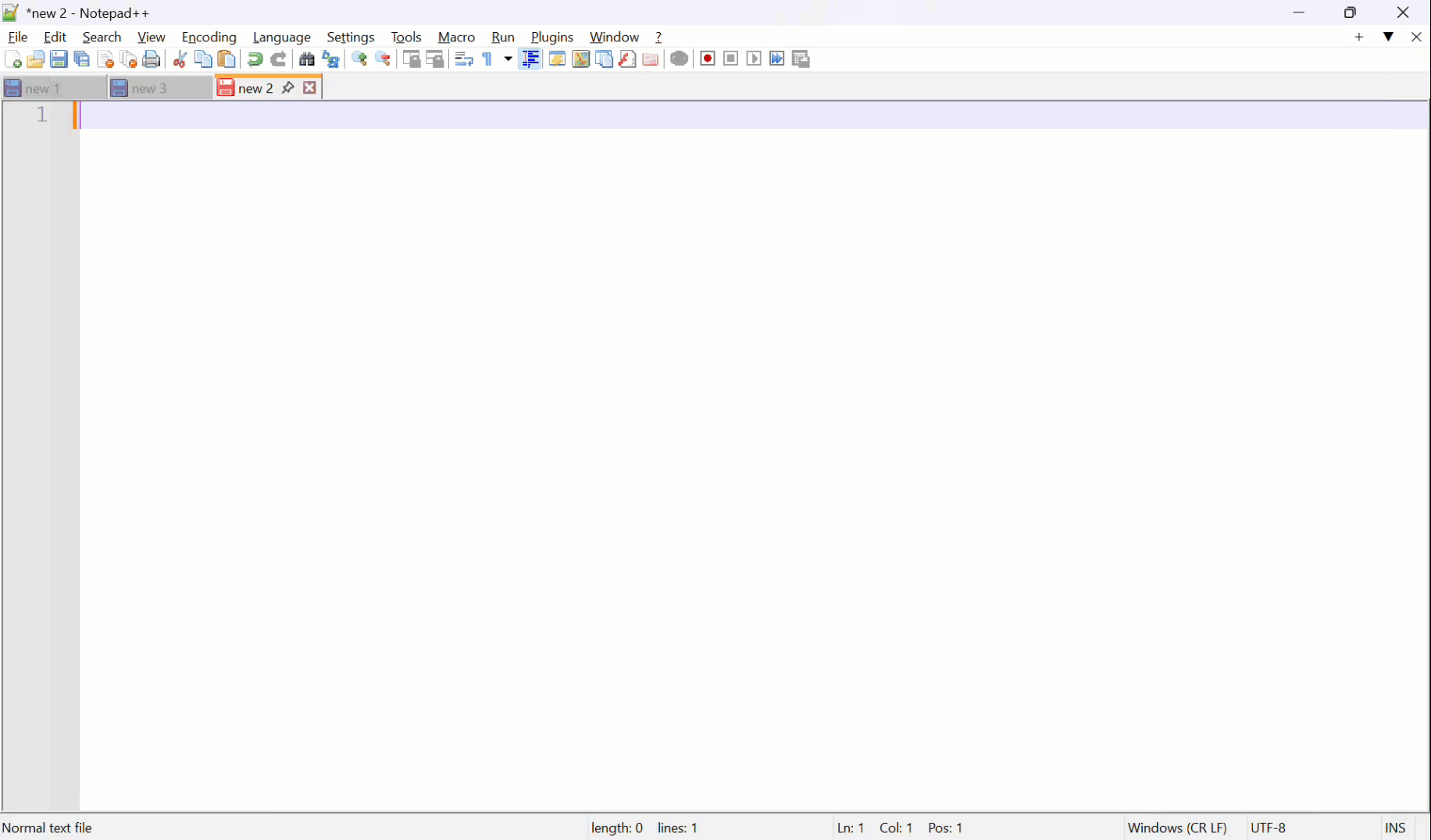Create a new document with the New icon
Screen dimensions: 1431x840
12,59
